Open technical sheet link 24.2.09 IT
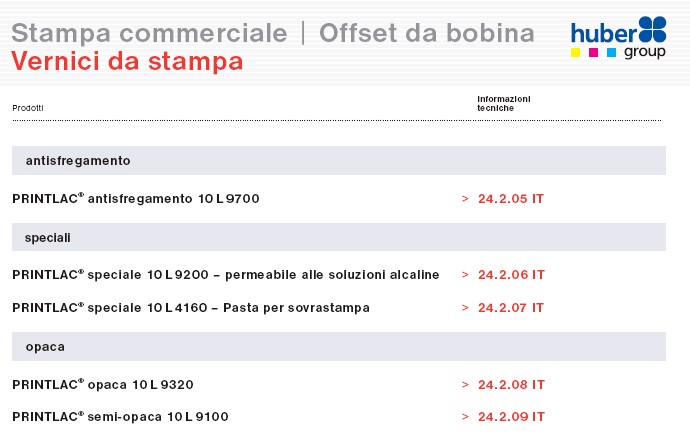This screenshot has width=690, height=444. coord(511,417)
